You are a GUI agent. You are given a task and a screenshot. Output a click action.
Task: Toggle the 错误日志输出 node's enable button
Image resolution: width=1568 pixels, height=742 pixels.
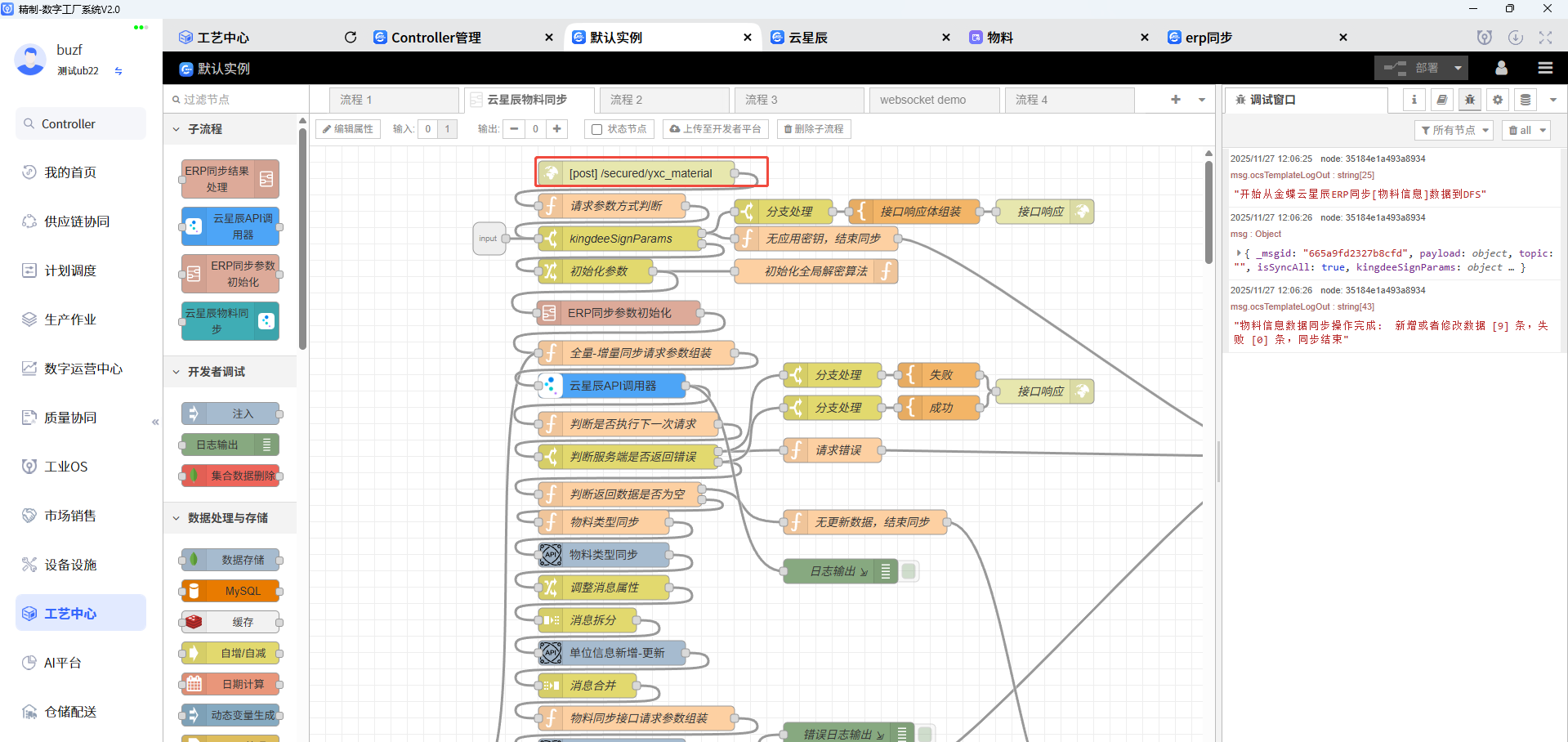coord(926,733)
